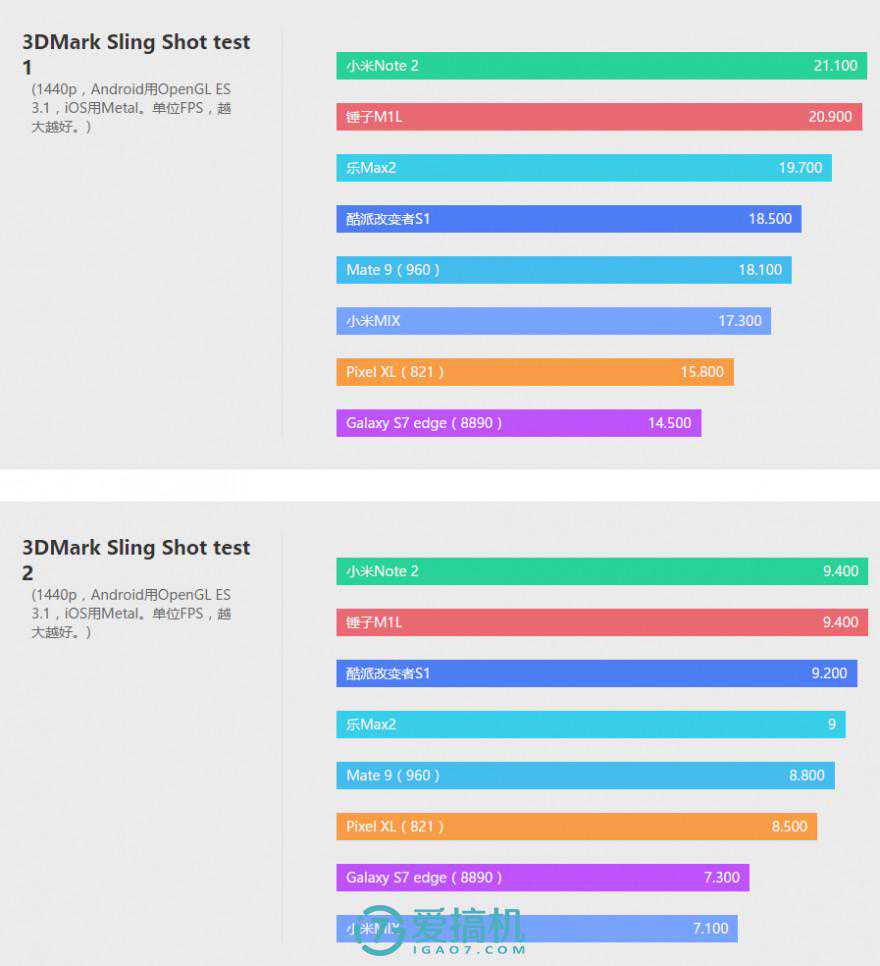This screenshot has width=880, height=966.
Task: Select 锤子M1L bar showing 20.900
Action: coord(598,117)
